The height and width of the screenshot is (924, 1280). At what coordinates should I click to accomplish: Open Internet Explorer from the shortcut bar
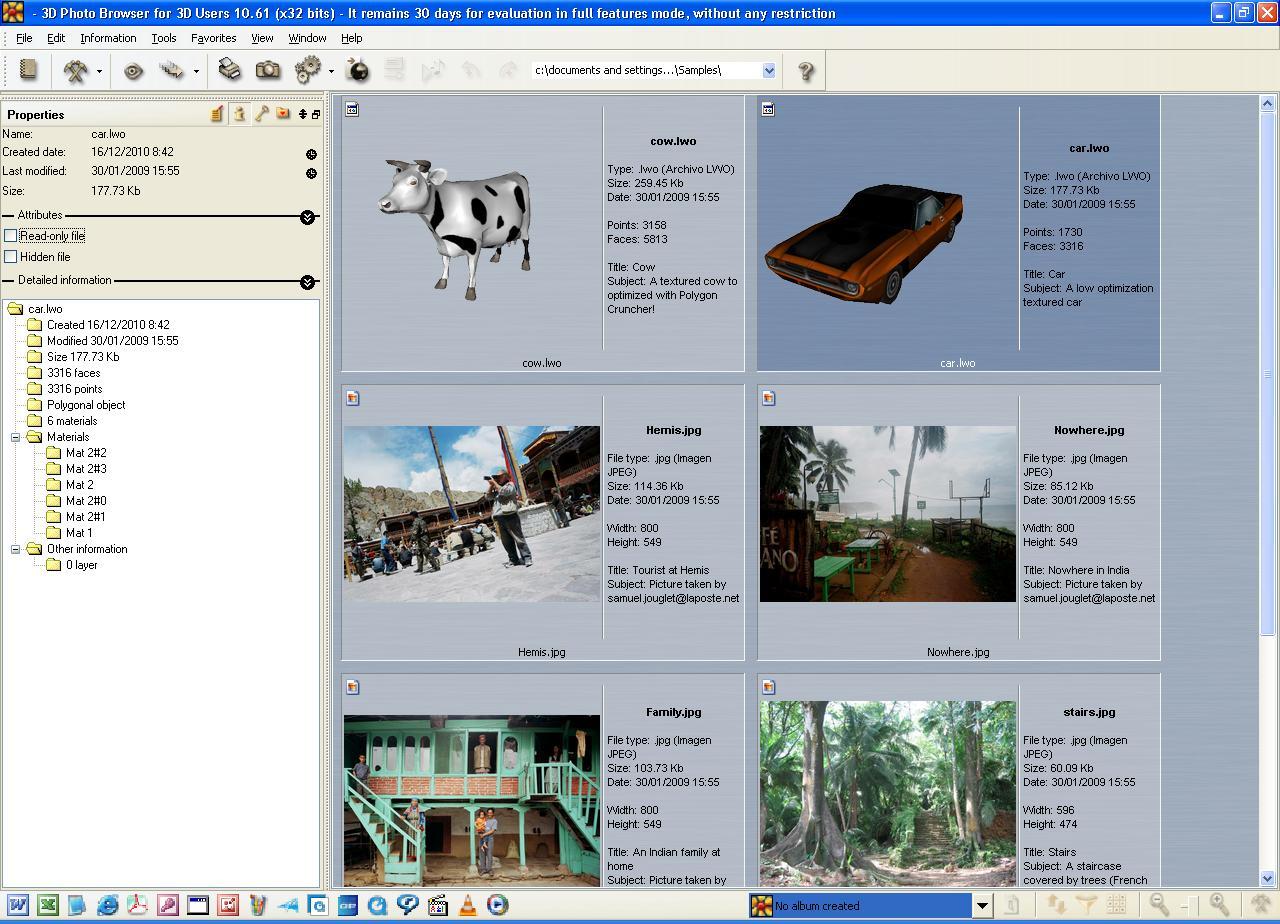[x=107, y=906]
